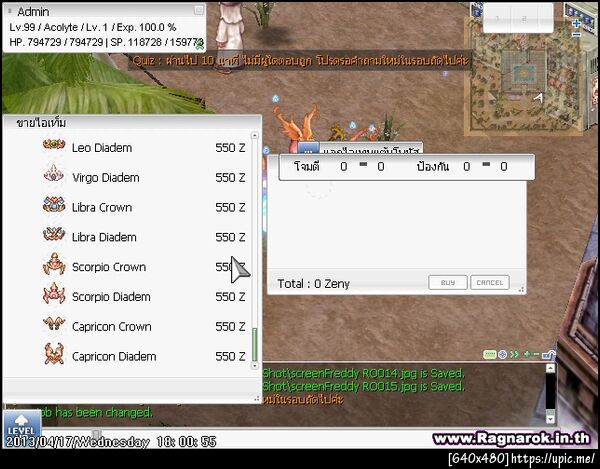Click the 'โจมตี' attack stat label

click(x=307, y=166)
